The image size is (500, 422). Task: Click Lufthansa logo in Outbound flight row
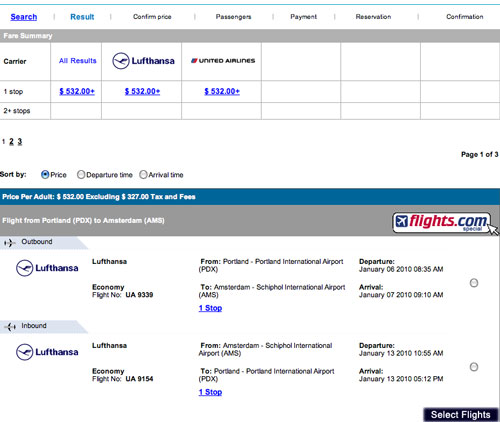tap(47, 268)
